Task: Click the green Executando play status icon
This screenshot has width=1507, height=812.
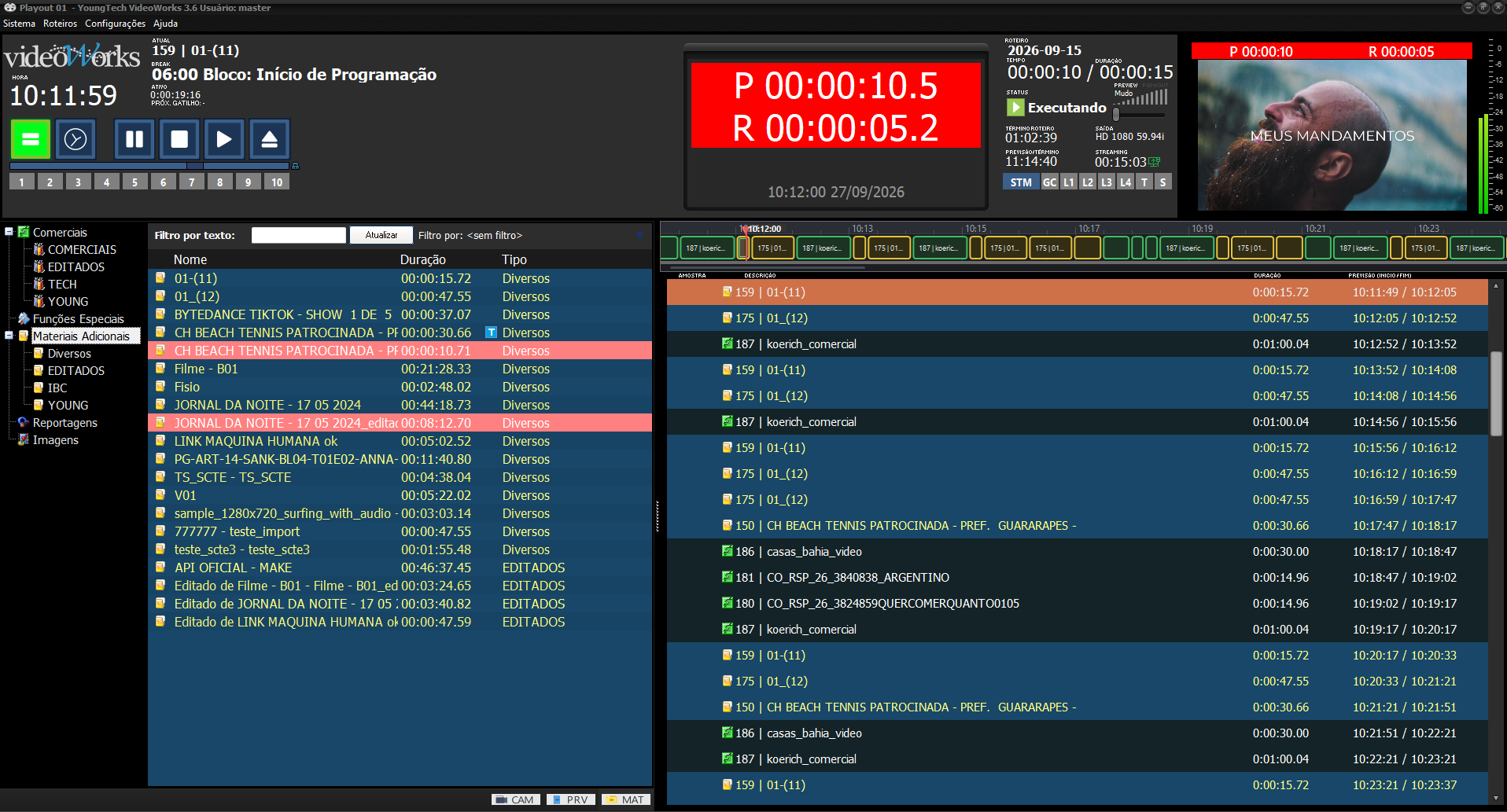Action: [1015, 108]
